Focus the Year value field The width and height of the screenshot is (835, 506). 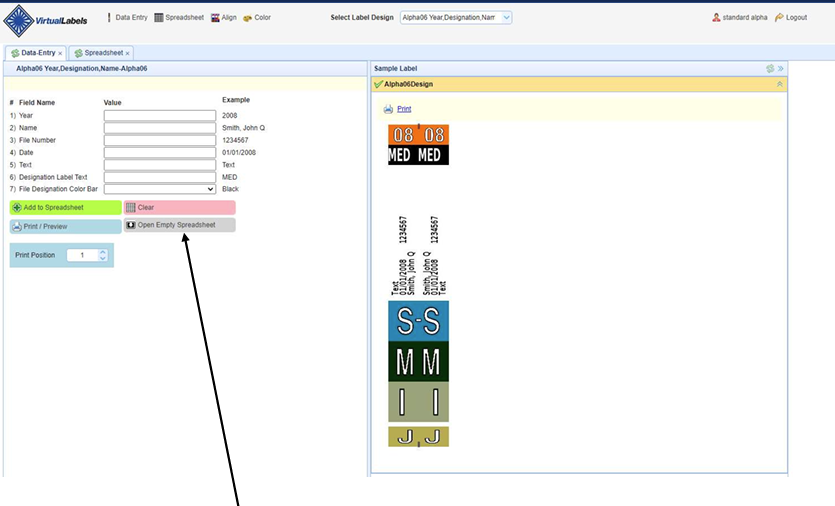tap(160, 116)
